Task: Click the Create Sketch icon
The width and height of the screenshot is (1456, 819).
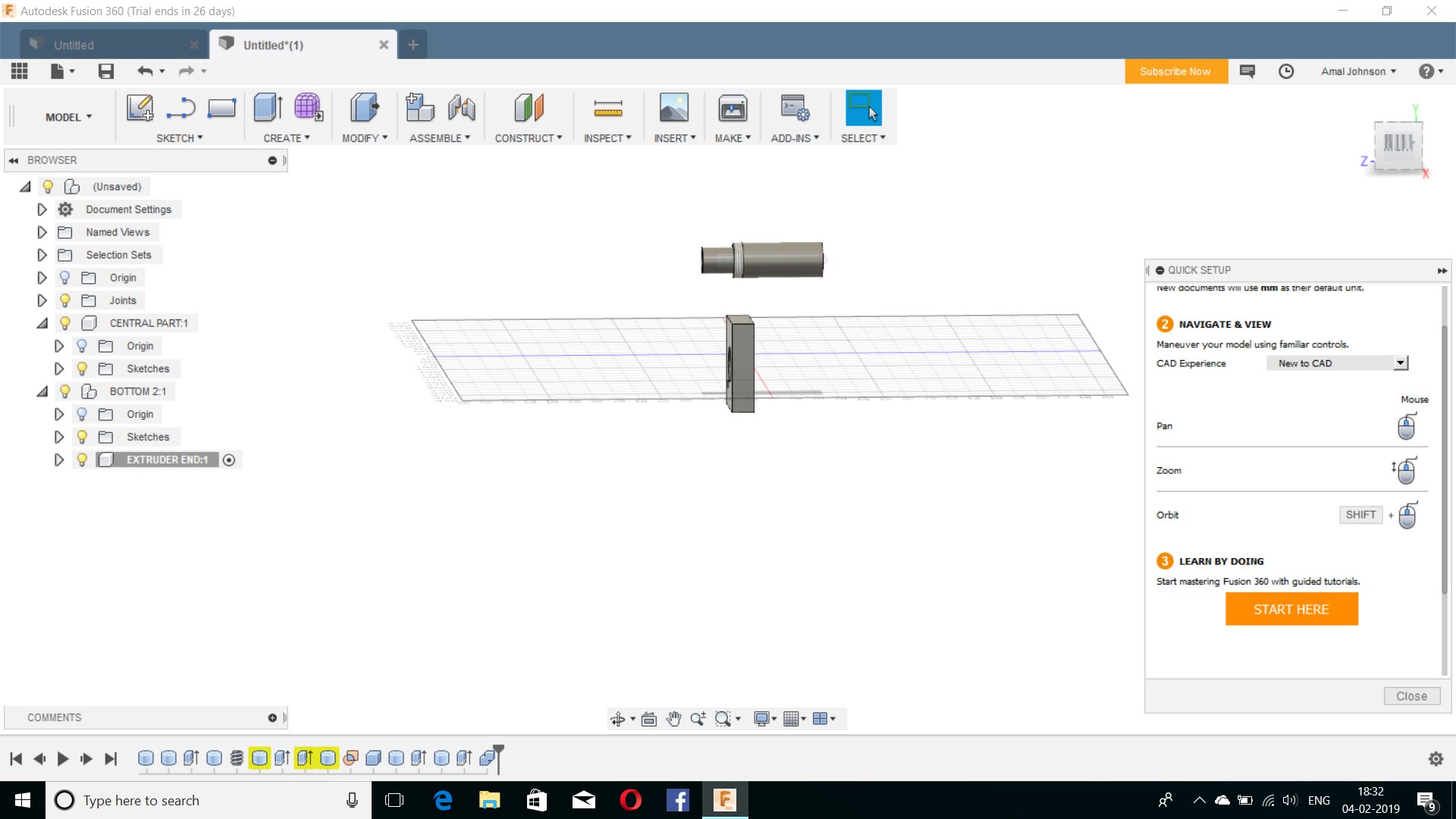Action: coord(140,108)
